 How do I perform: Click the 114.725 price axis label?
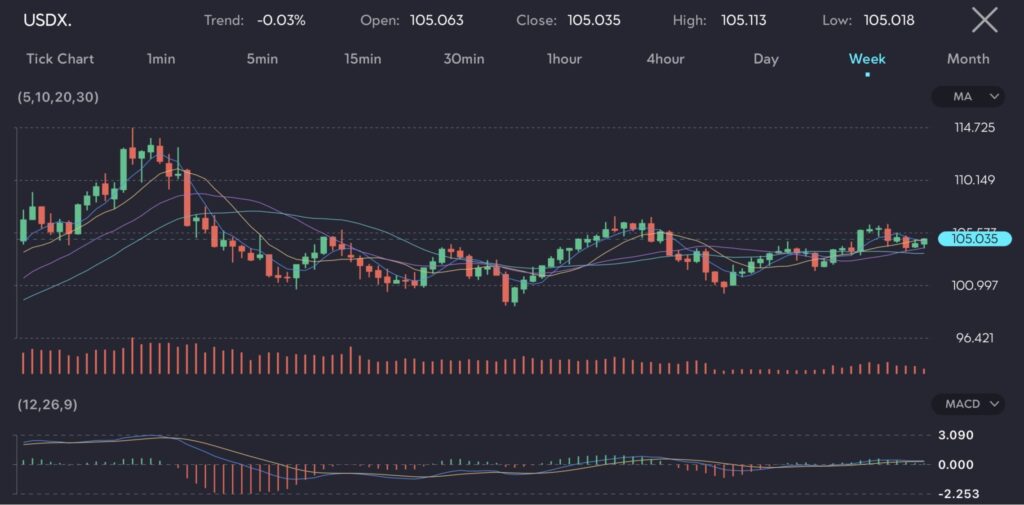tap(974, 127)
